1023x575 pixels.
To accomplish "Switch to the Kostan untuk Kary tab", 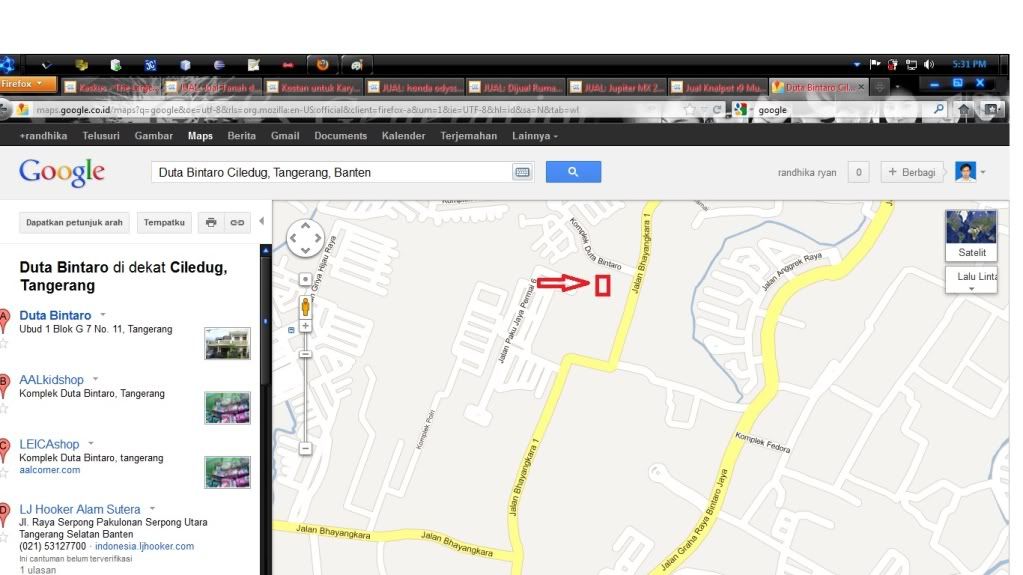I will (x=313, y=87).
